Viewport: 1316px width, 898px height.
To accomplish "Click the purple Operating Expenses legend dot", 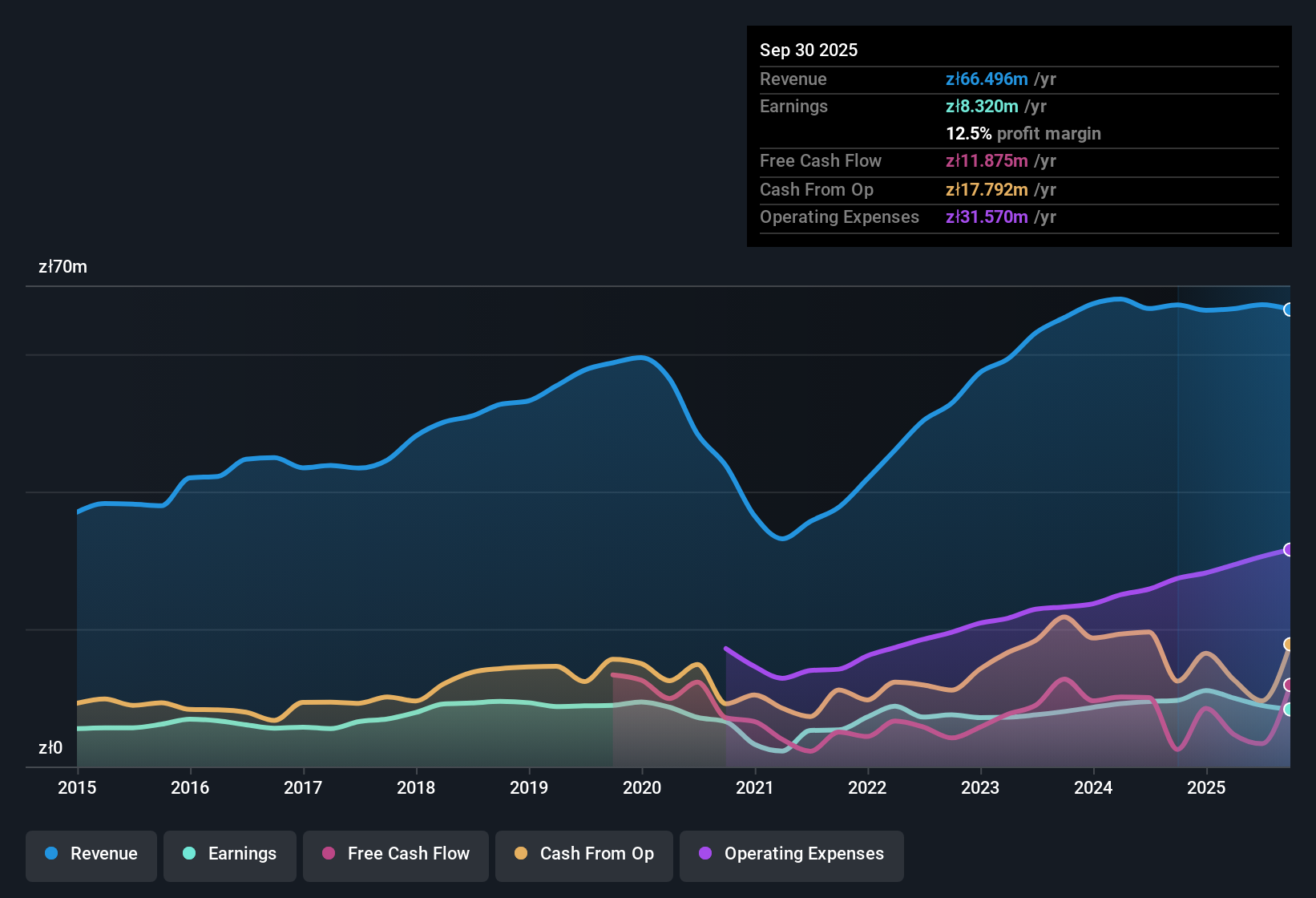I will [705, 854].
